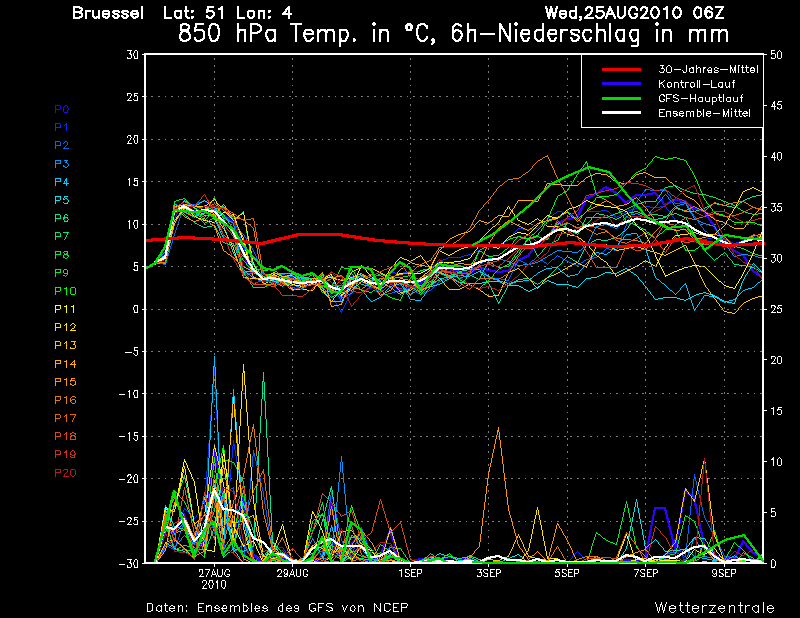Screen dimensions: 800x618
Task: Click the 29AUG date axis label
Action: (x=292, y=573)
